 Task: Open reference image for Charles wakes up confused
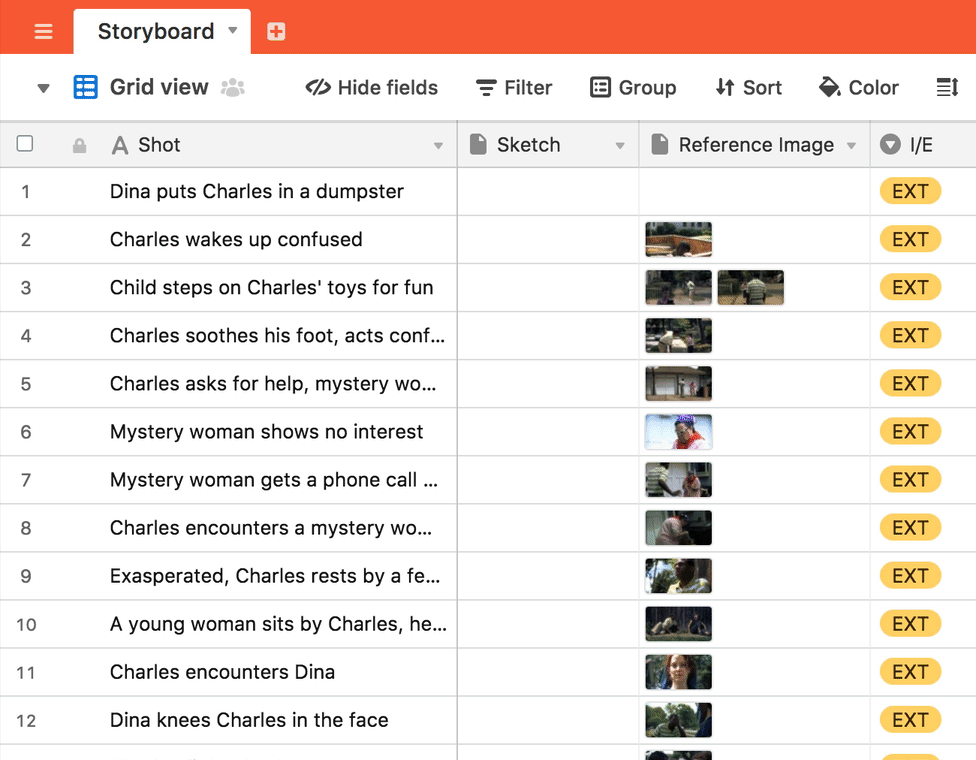[x=678, y=240]
